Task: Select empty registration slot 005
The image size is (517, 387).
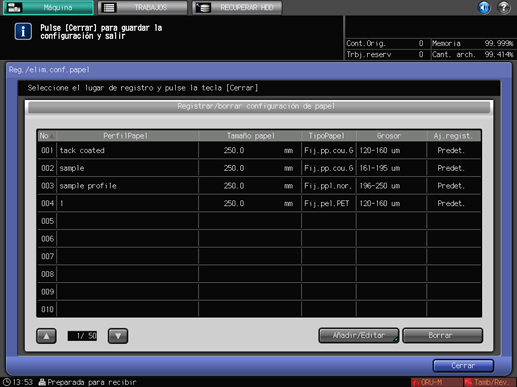Action: tap(259, 221)
